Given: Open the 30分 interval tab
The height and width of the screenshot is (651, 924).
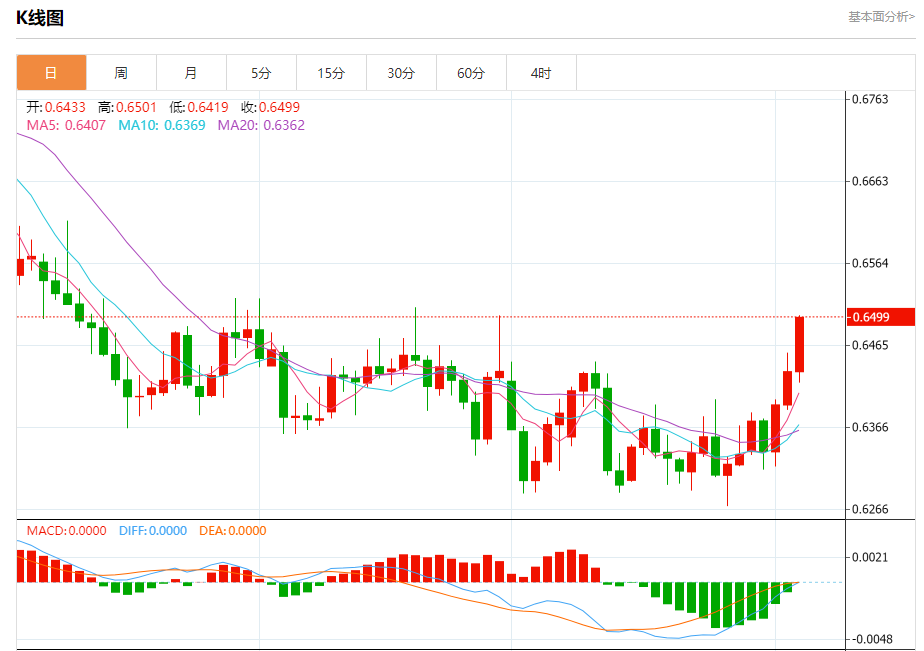Looking at the screenshot, I should pos(401,73).
